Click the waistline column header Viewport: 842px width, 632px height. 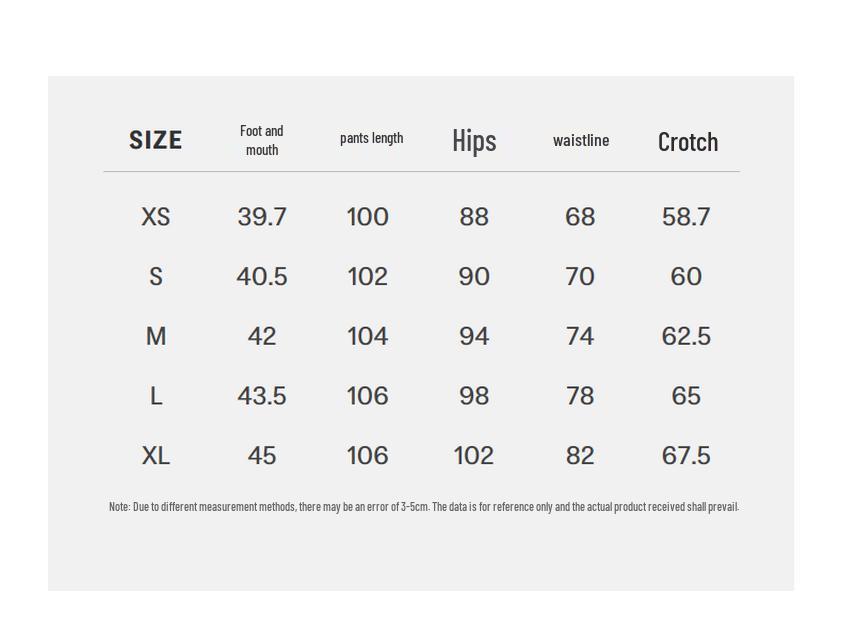point(581,140)
